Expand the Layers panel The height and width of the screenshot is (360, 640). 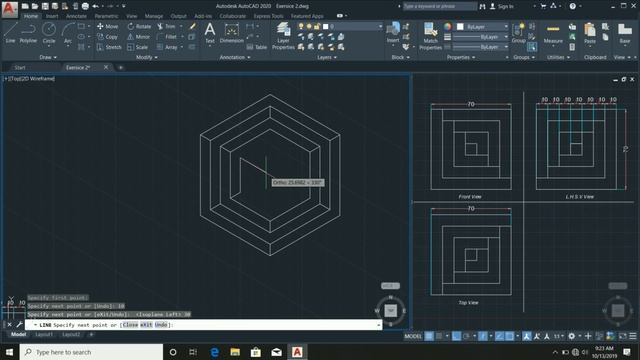pos(327,57)
